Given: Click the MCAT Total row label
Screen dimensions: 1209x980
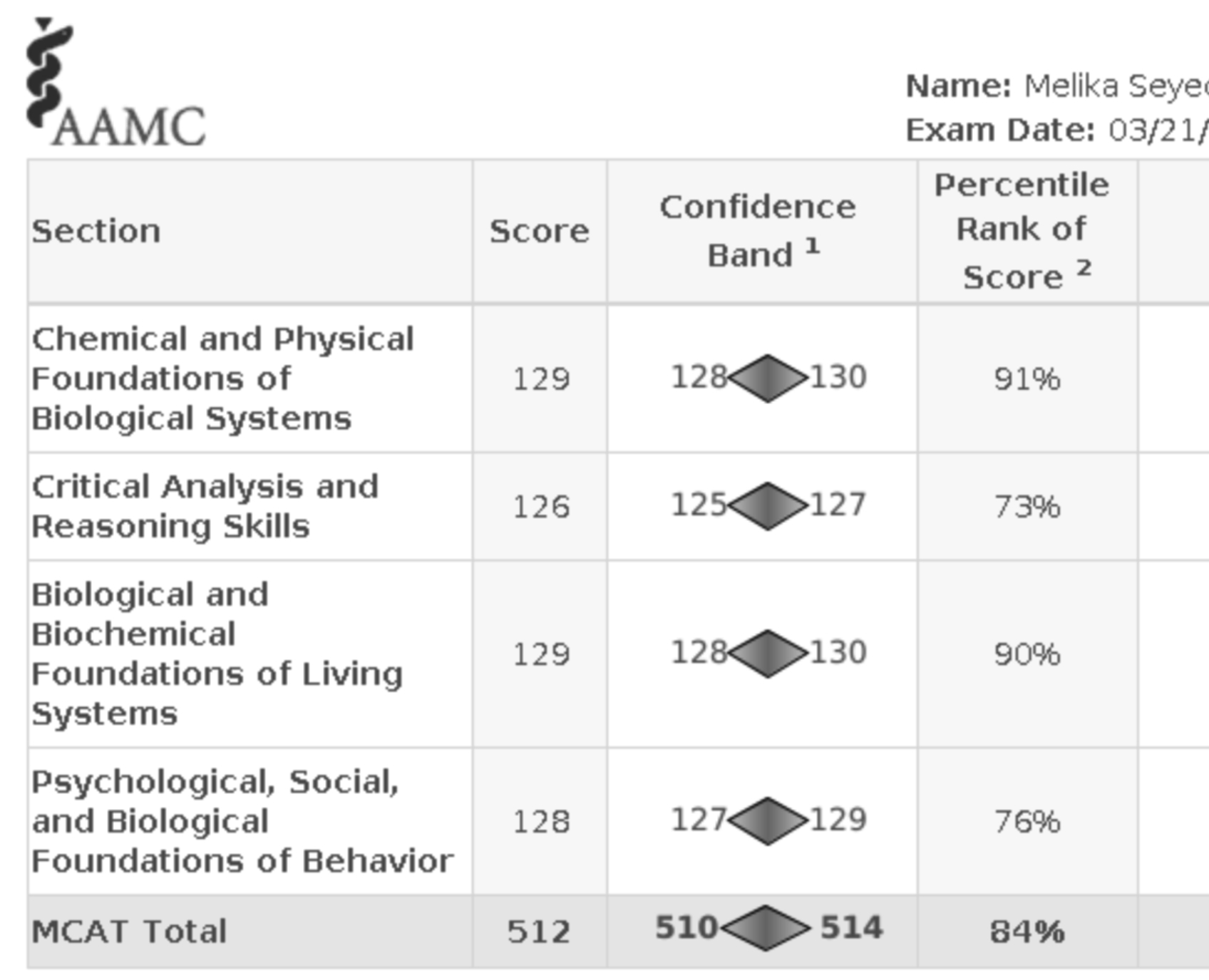Looking at the screenshot, I should 129,932.
